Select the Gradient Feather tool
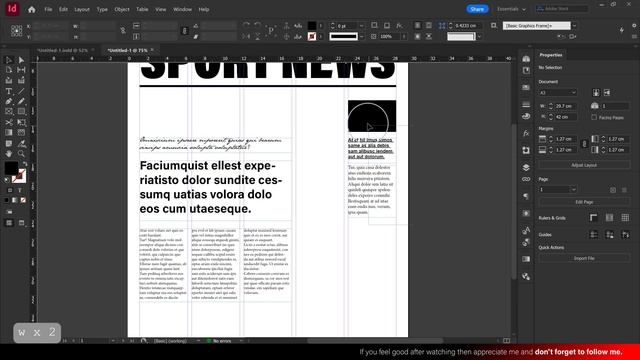This screenshot has width=640, height=360. [x=21, y=132]
